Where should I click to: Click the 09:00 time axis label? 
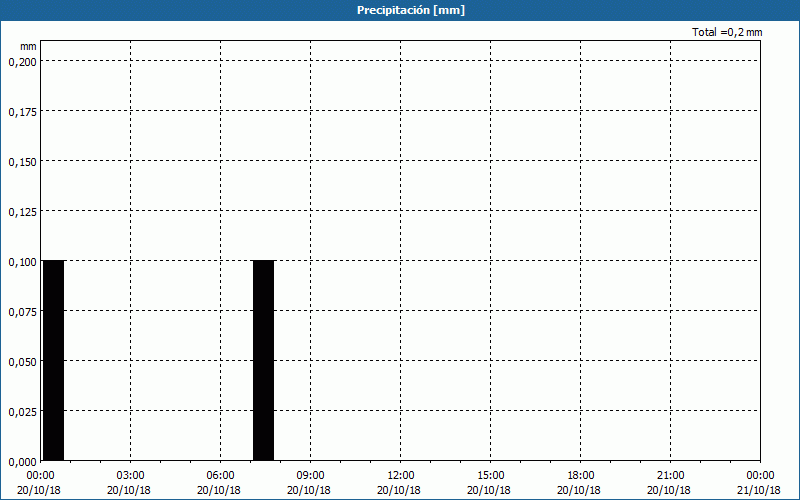point(310,476)
